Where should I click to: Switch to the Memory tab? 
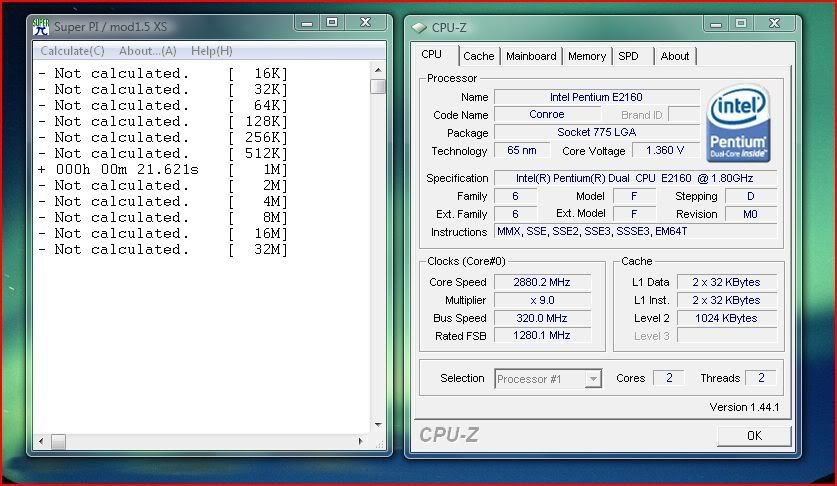point(587,56)
